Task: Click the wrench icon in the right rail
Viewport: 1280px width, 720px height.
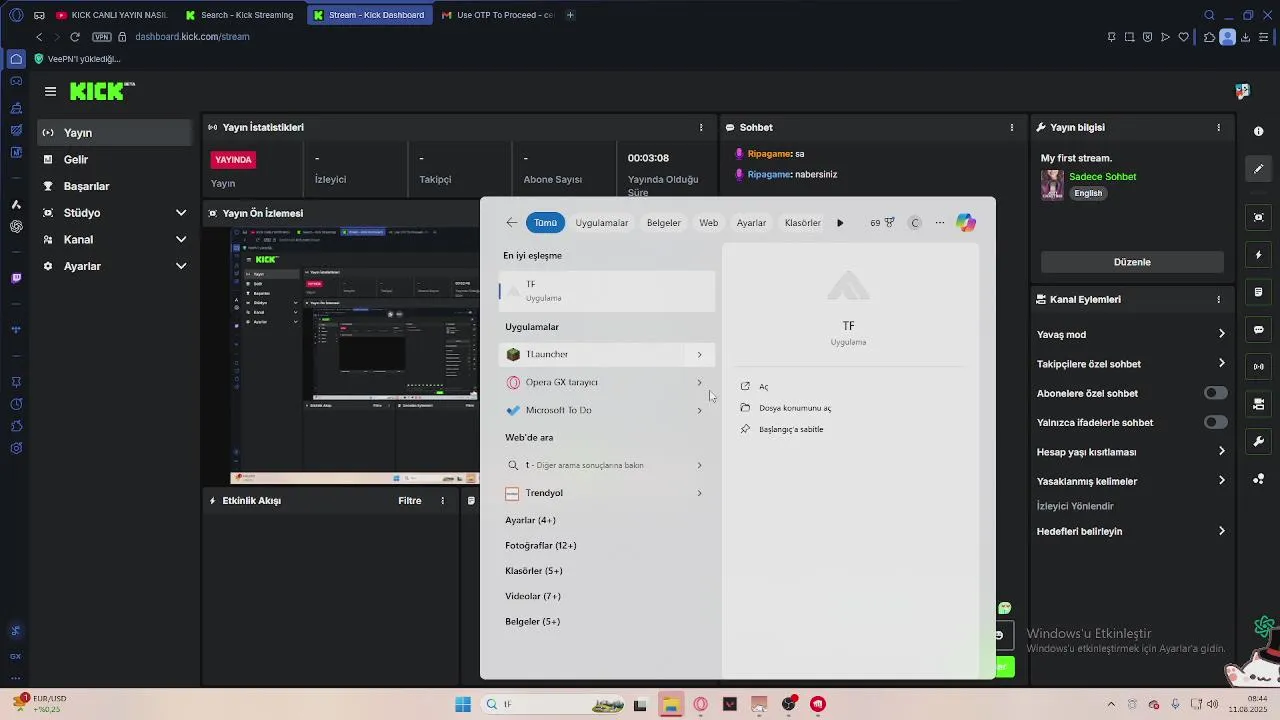Action: (1259, 441)
